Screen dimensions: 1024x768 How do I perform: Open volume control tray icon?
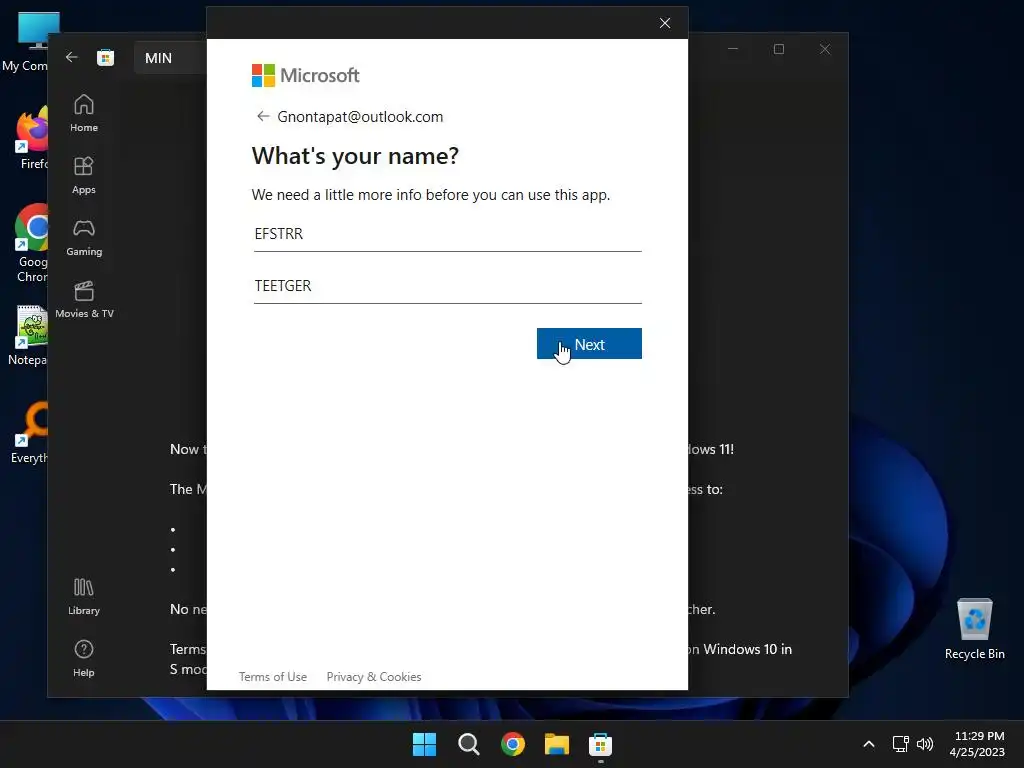[925, 744]
